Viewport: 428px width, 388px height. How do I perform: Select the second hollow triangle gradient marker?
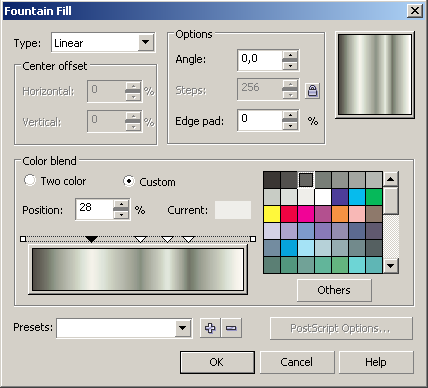[x=167, y=239]
